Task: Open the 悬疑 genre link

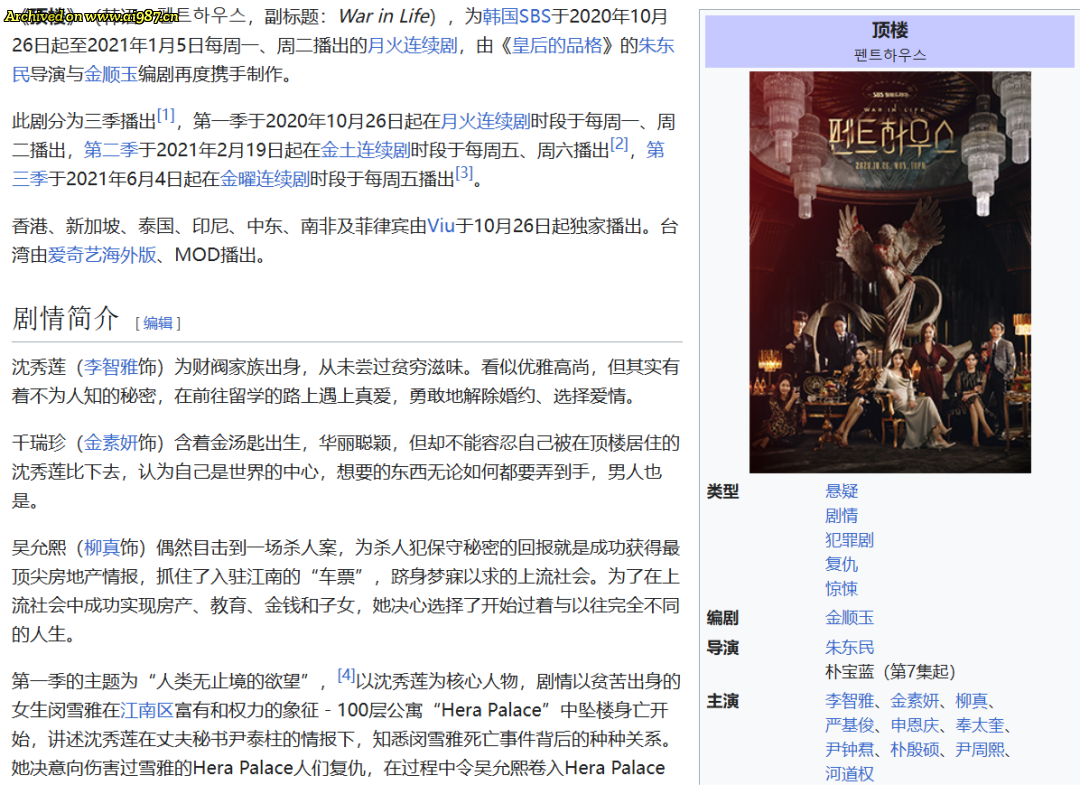Action: tap(842, 491)
